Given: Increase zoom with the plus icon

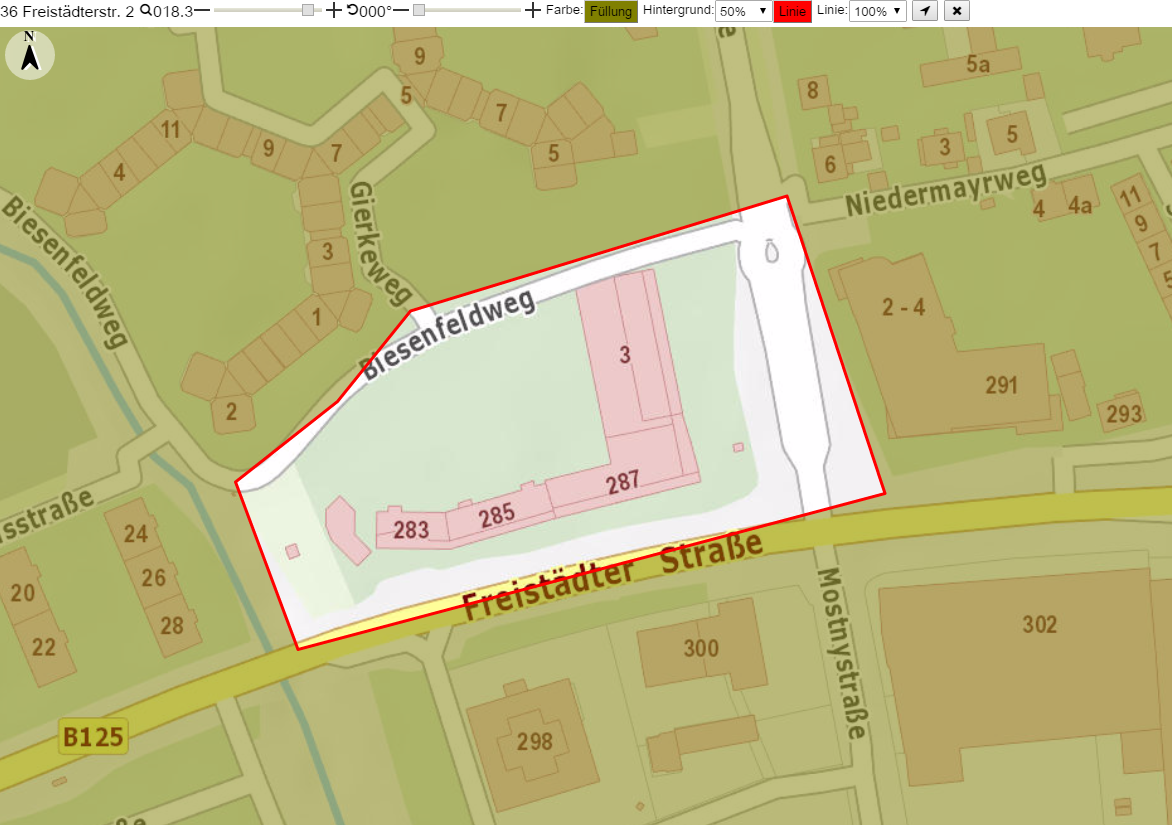Looking at the screenshot, I should click(333, 10).
